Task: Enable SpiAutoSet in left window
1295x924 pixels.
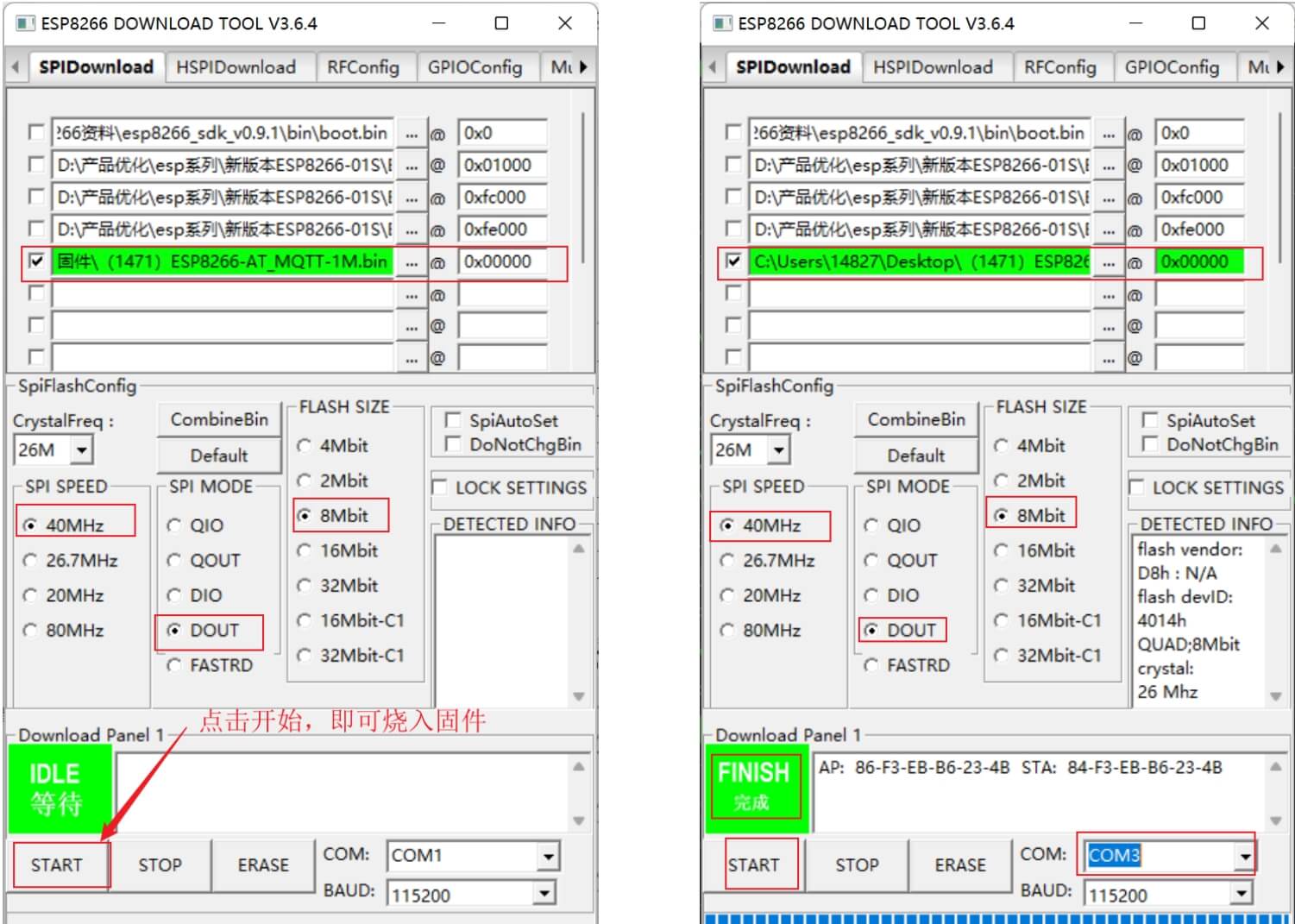Action: [452, 420]
